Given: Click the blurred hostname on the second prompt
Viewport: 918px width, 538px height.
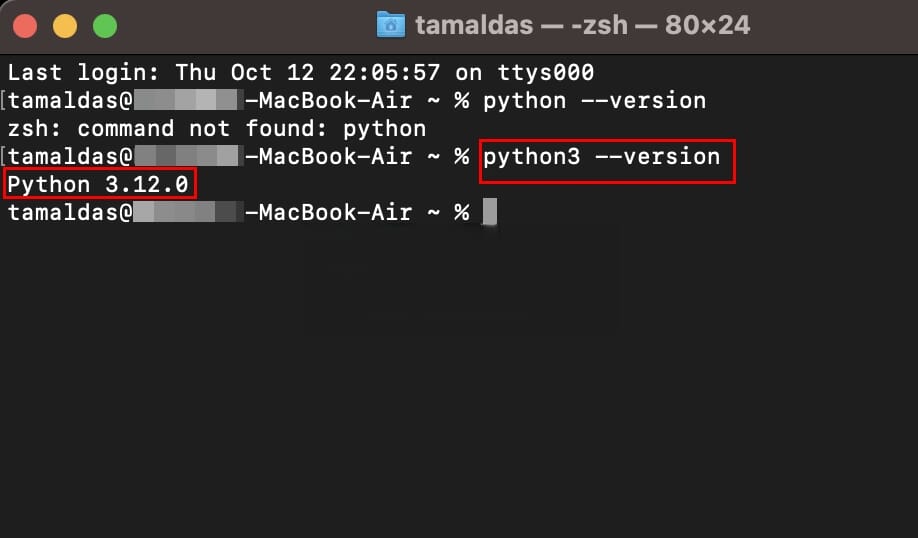Looking at the screenshot, I should click(x=188, y=157).
